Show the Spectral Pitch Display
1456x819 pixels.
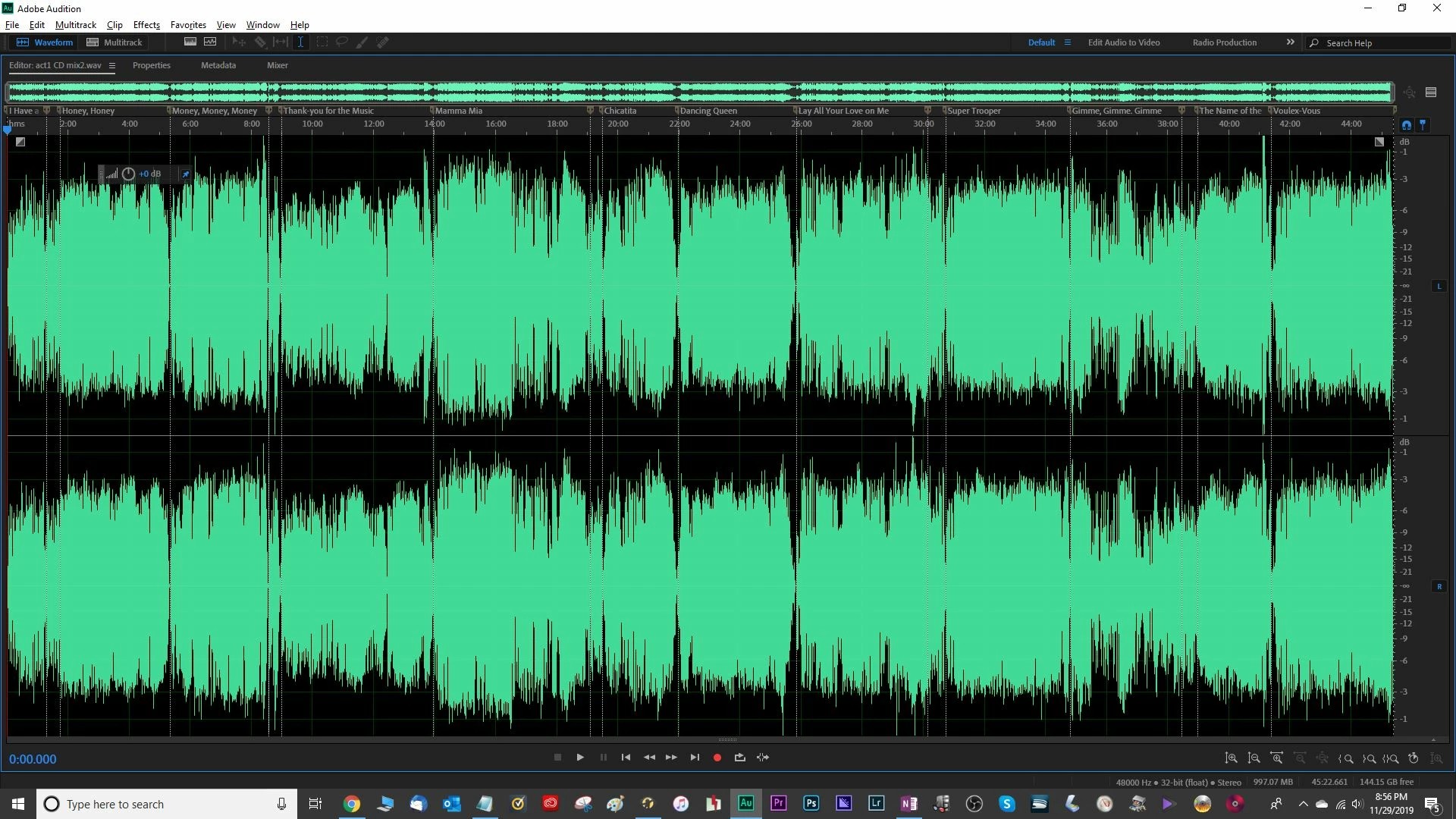pyautogui.click(x=210, y=42)
